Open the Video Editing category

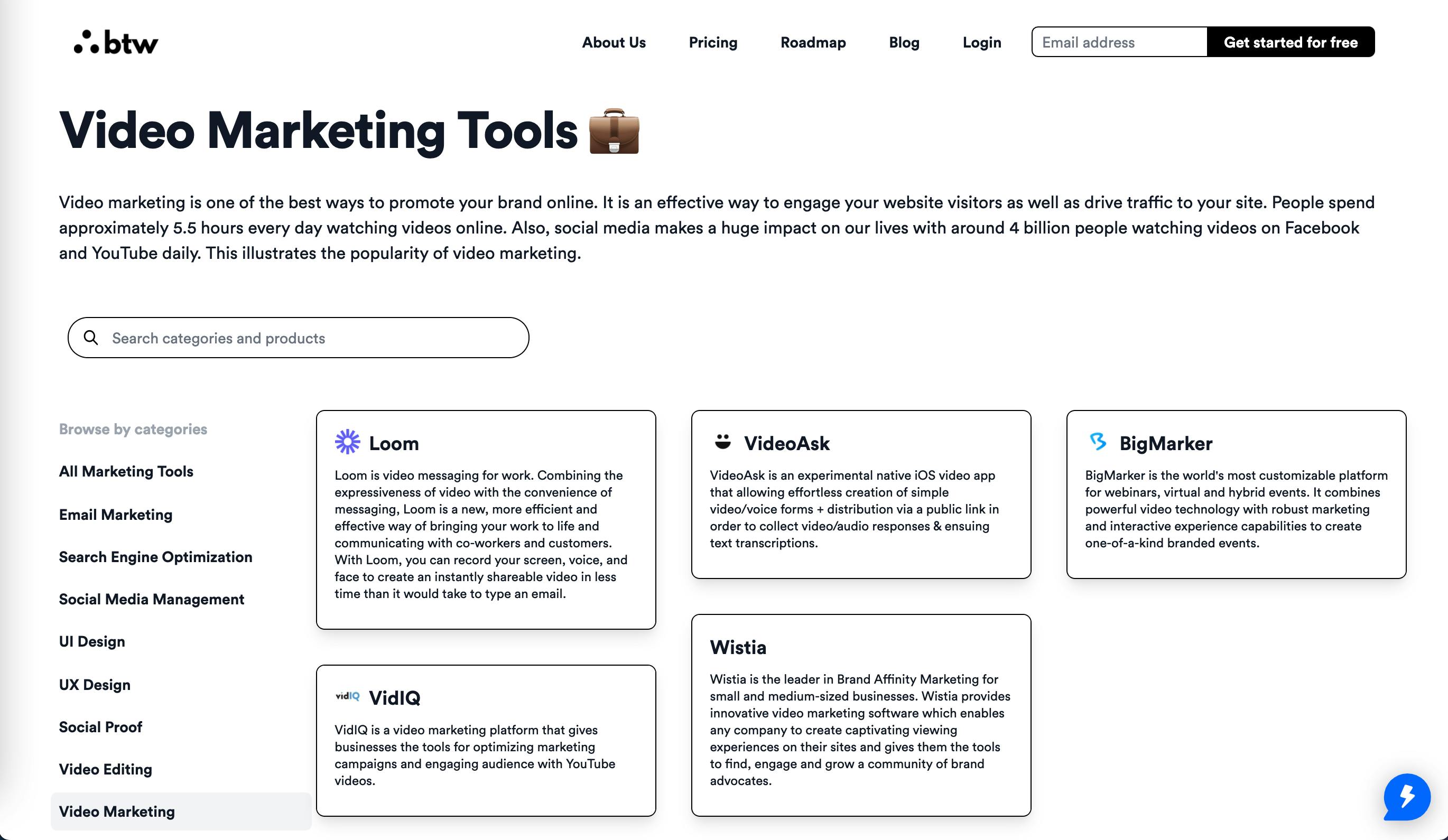coord(105,769)
